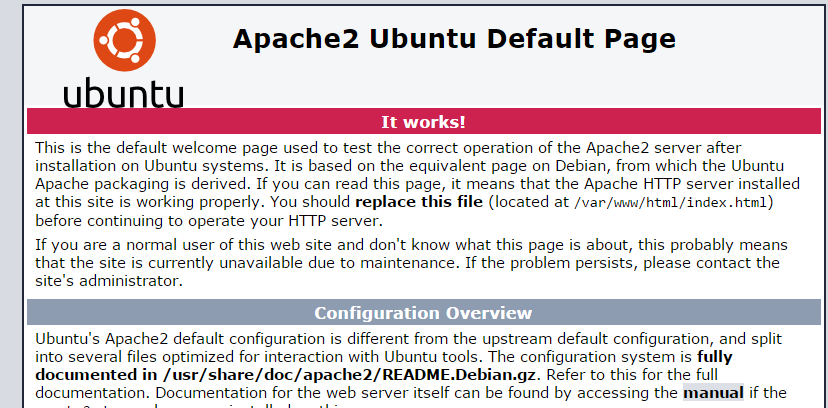
Task: Open the 'manual' link
Action: (713, 393)
